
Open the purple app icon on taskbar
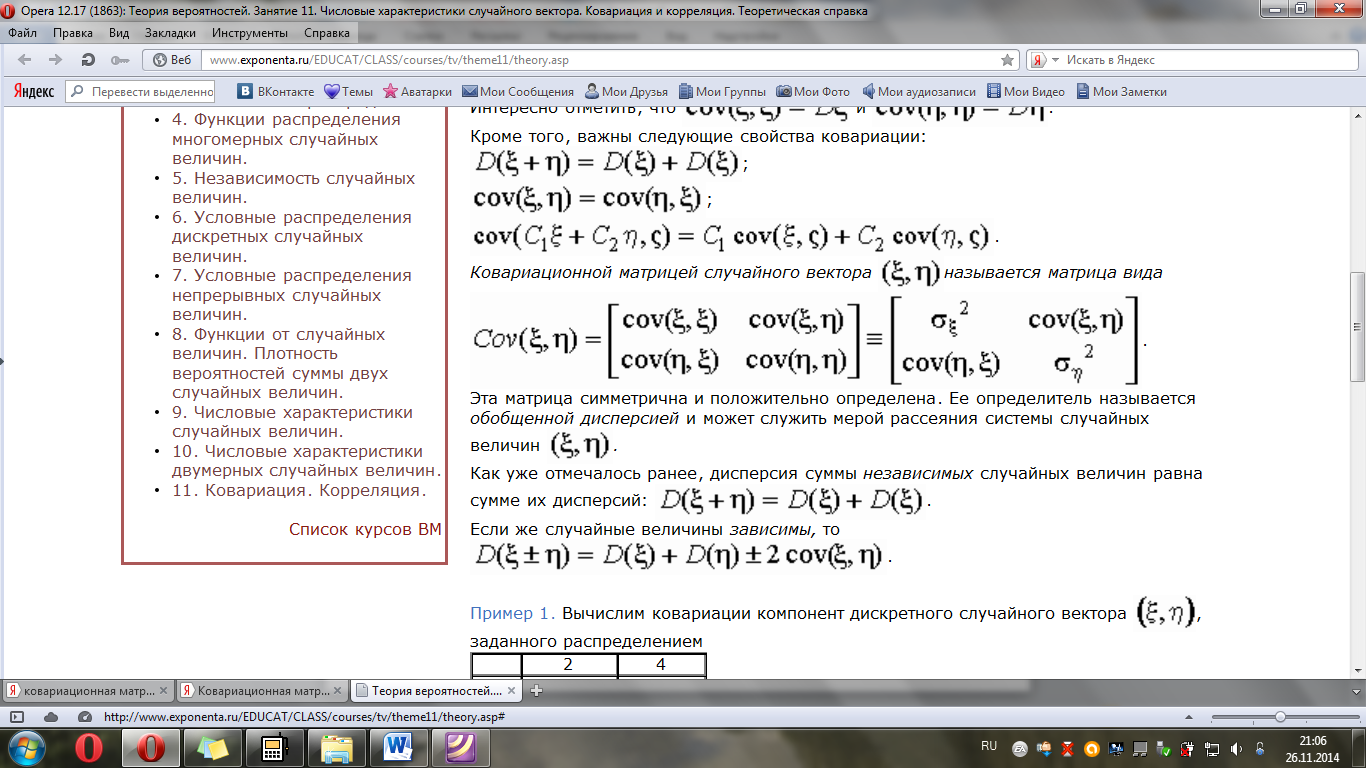point(460,748)
